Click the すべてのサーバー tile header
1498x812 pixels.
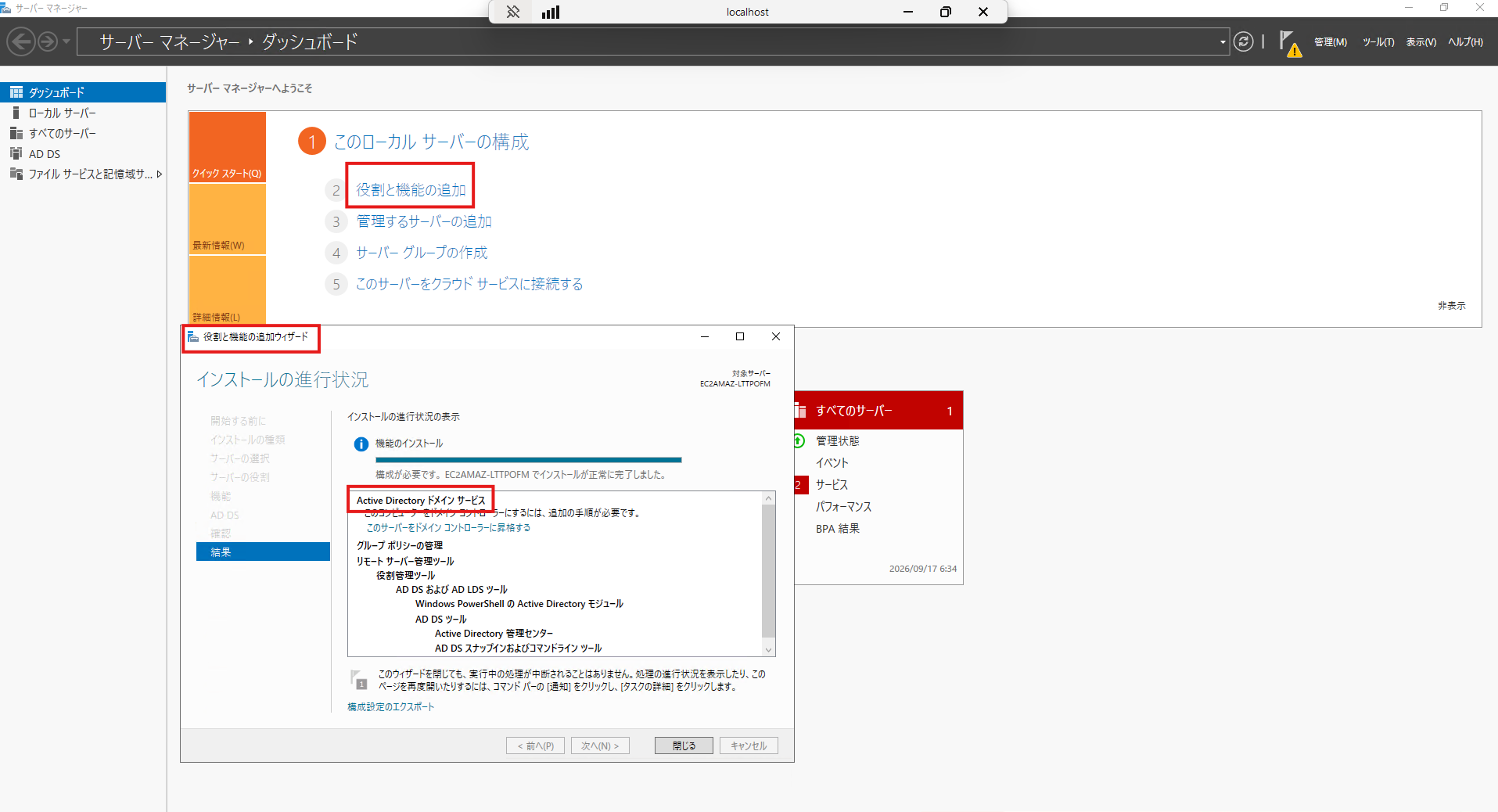click(878, 411)
